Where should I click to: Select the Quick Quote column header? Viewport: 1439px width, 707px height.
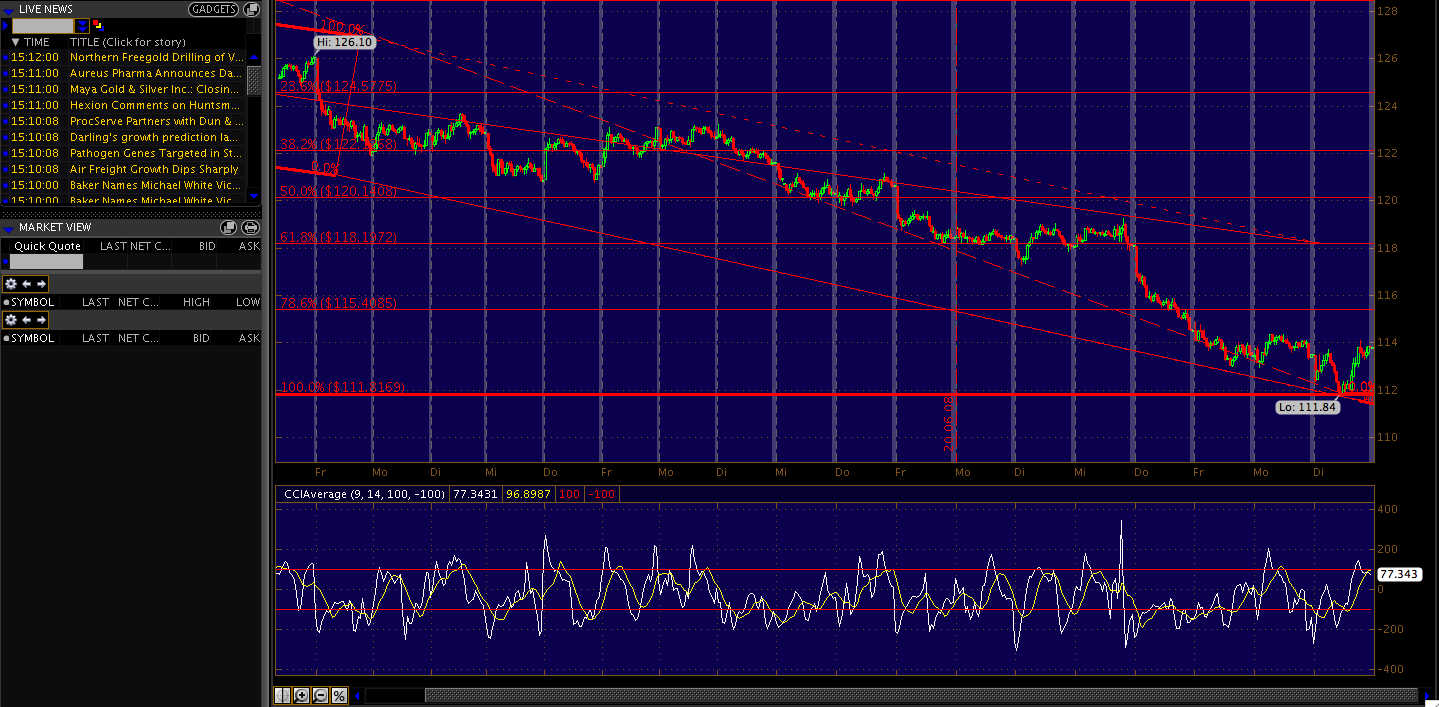(x=47, y=246)
